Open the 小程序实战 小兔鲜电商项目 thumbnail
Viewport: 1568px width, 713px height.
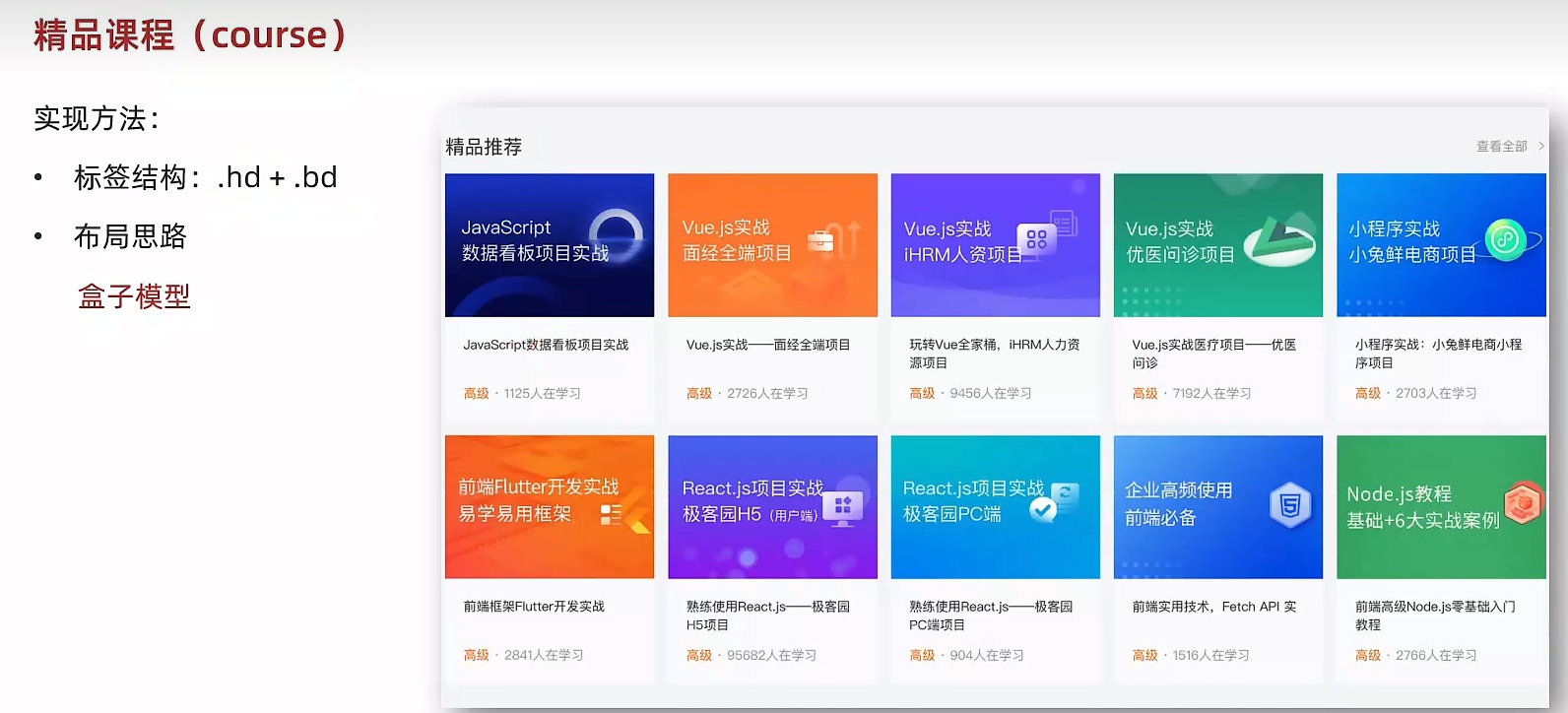point(1441,245)
